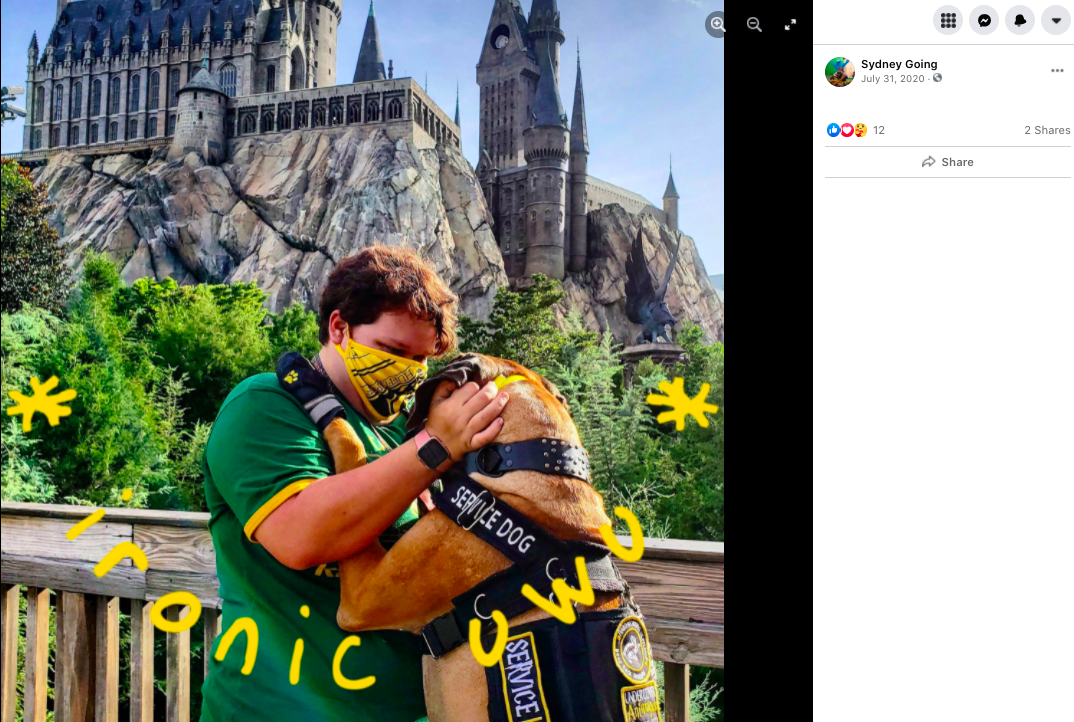Viewport: 1074px width, 722px height.
Task: Click the July 31, 2020 timestamp
Action: point(892,79)
